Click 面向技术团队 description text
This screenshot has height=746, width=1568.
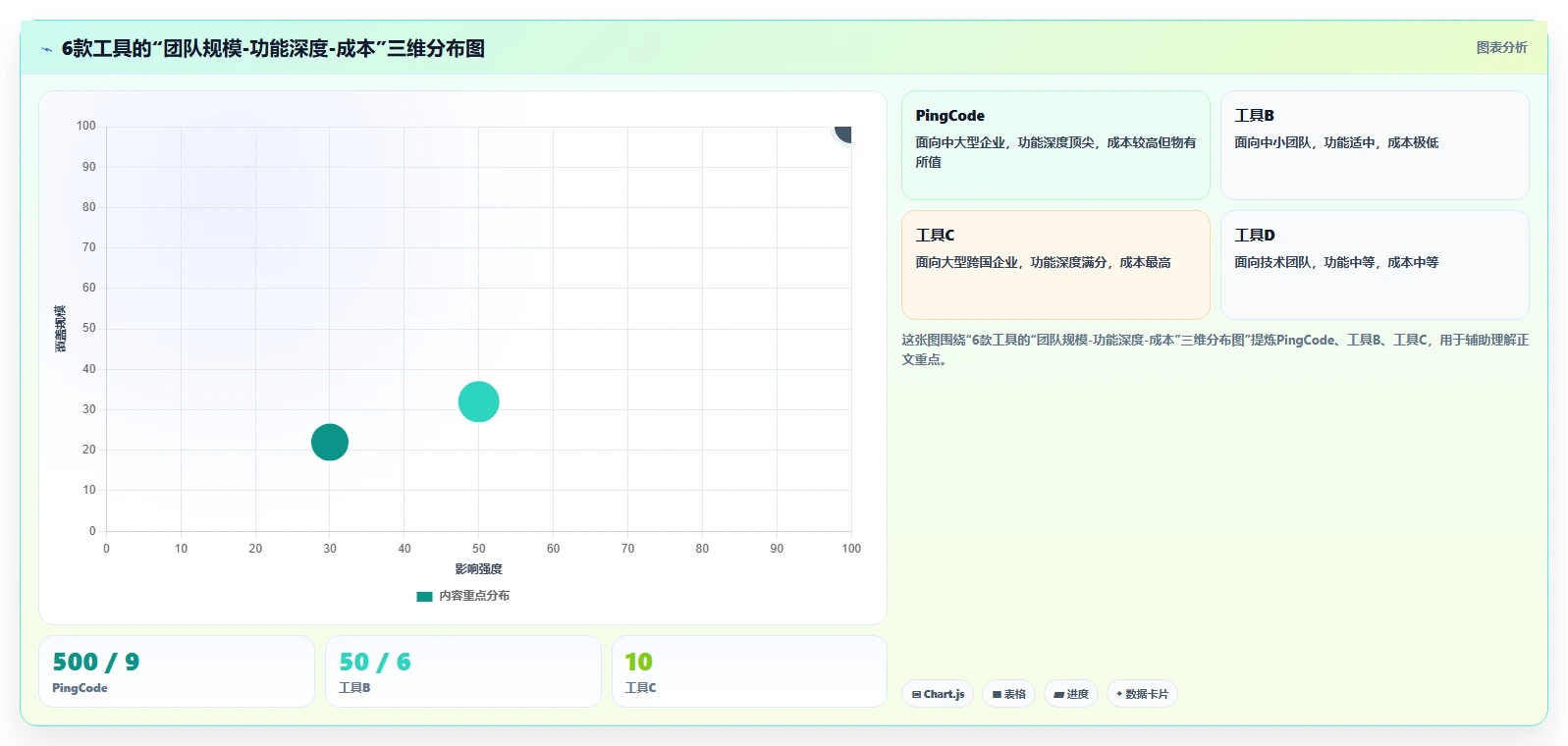[1336, 262]
